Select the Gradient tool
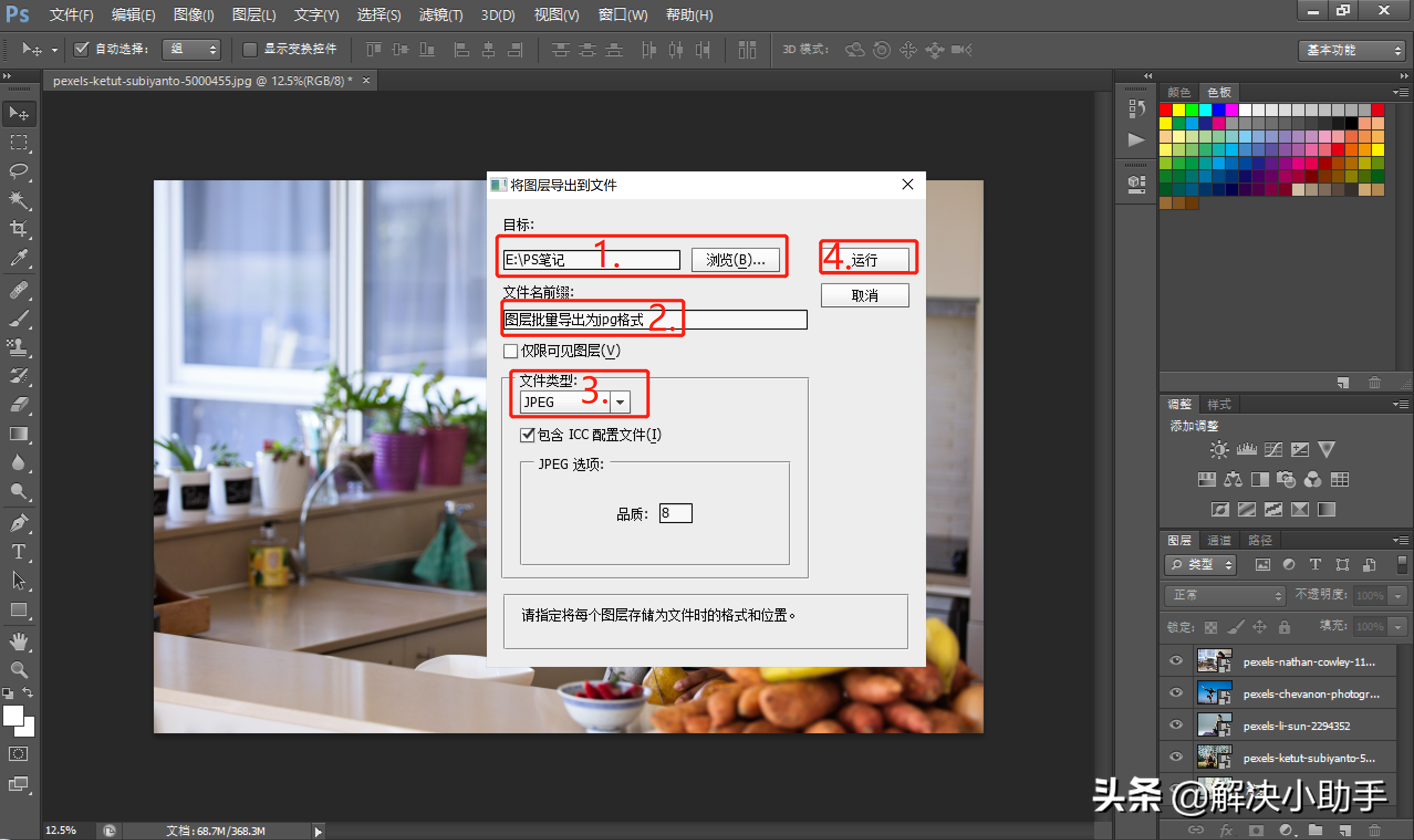Viewport: 1414px width, 840px height. (19, 434)
